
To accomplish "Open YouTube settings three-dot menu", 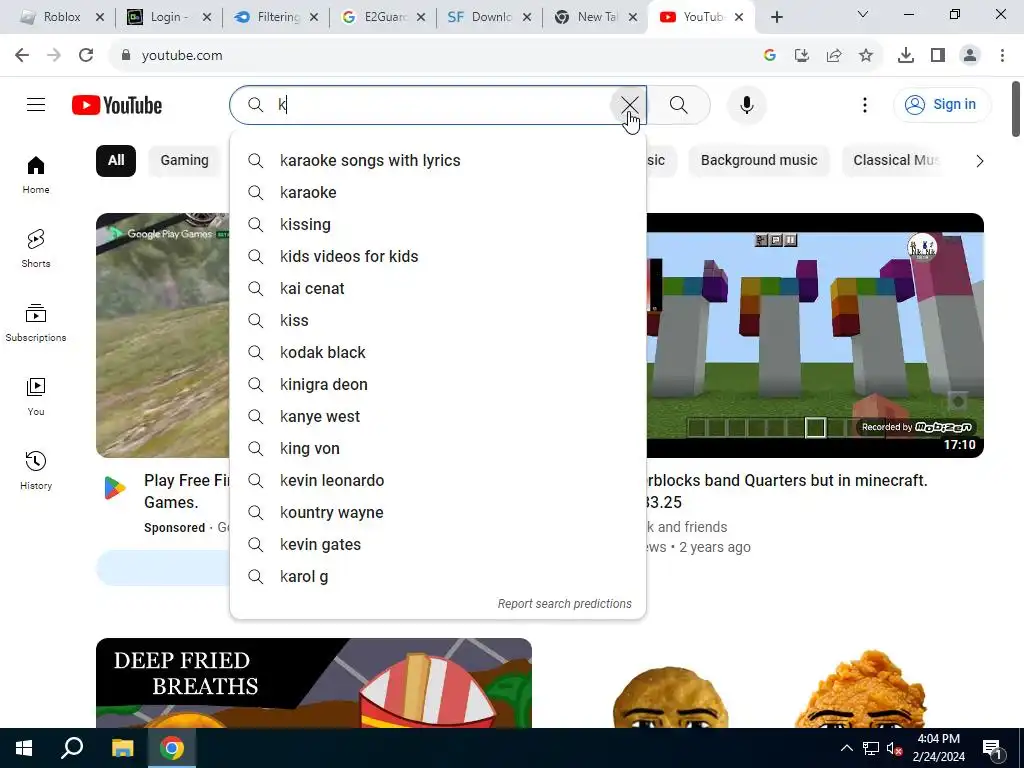I will click(x=865, y=104).
